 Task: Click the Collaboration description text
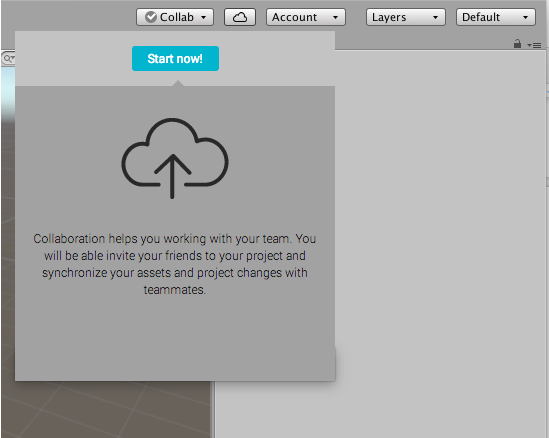pos(175,264)
